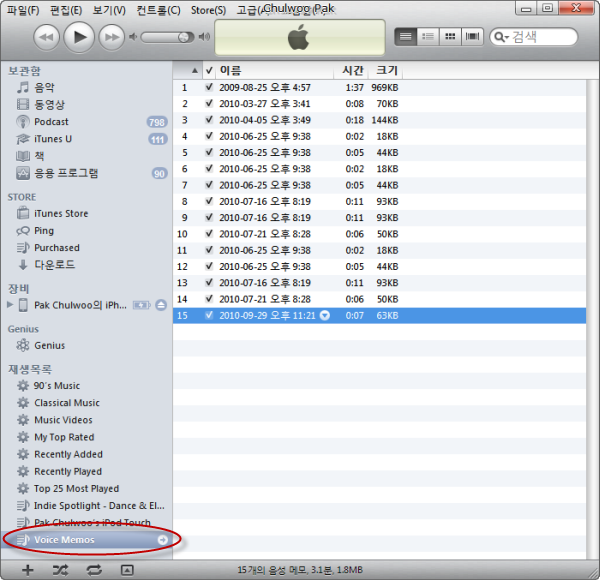Expand the Pak Chulwoo iPhone device

(x=10, y=305)
